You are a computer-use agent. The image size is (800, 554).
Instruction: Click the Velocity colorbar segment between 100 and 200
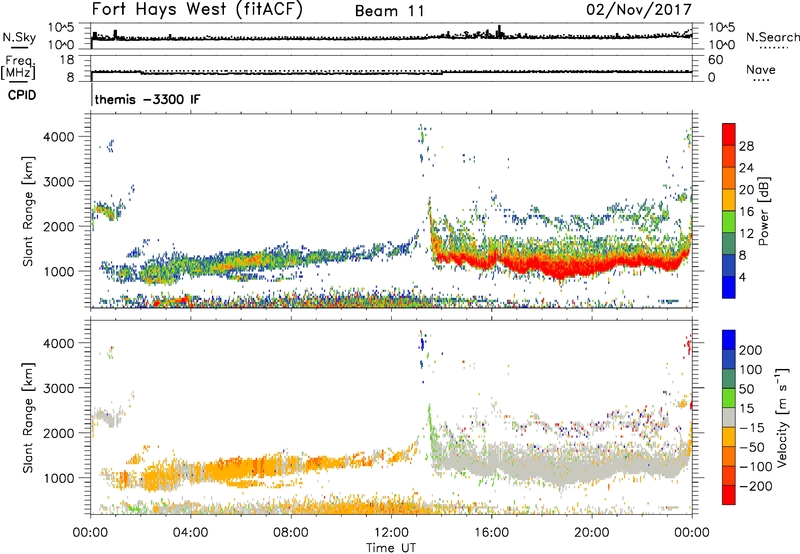(x=729, y=359)
